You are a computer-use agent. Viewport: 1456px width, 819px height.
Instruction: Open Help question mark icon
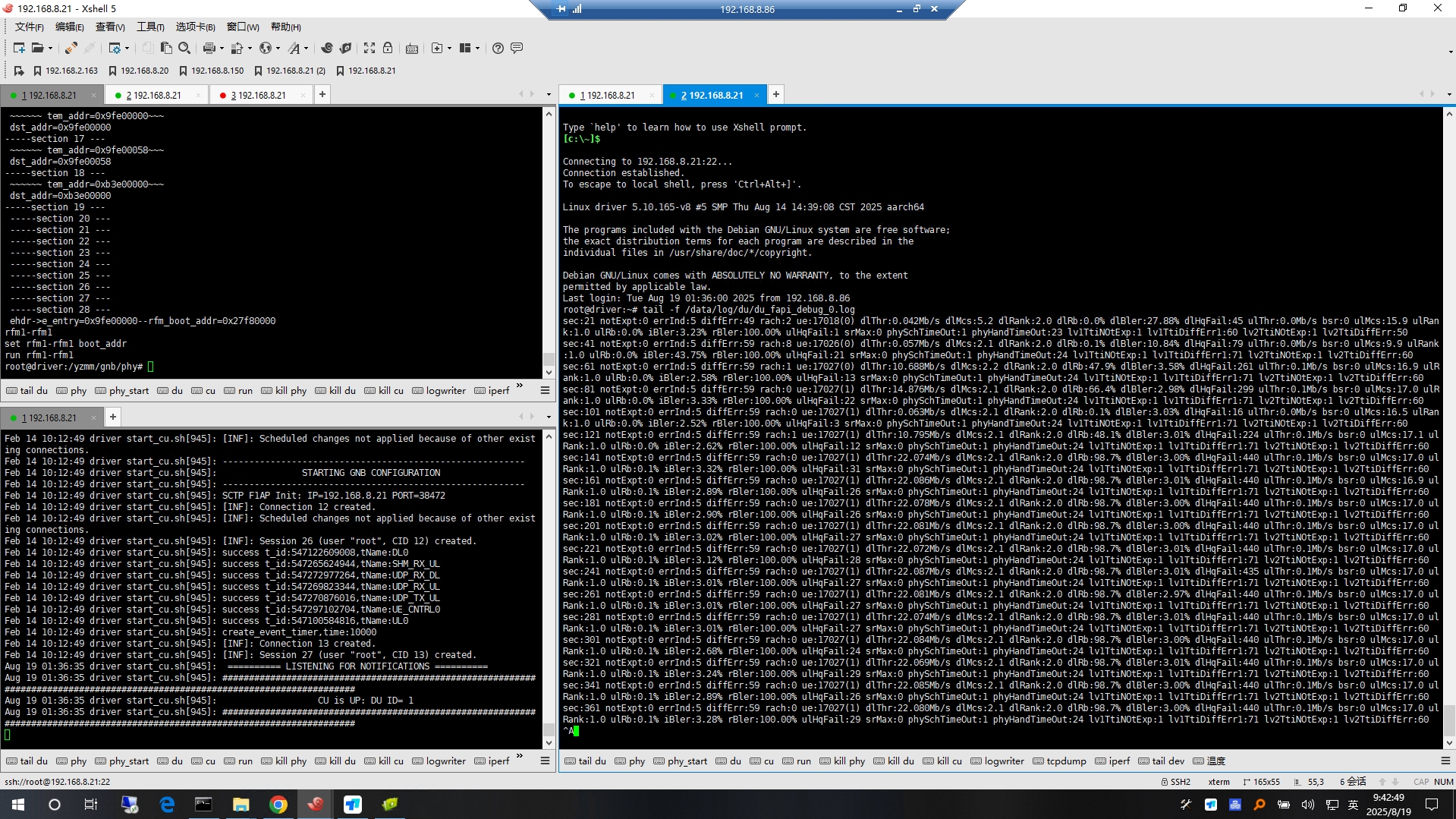pos(498,48)
